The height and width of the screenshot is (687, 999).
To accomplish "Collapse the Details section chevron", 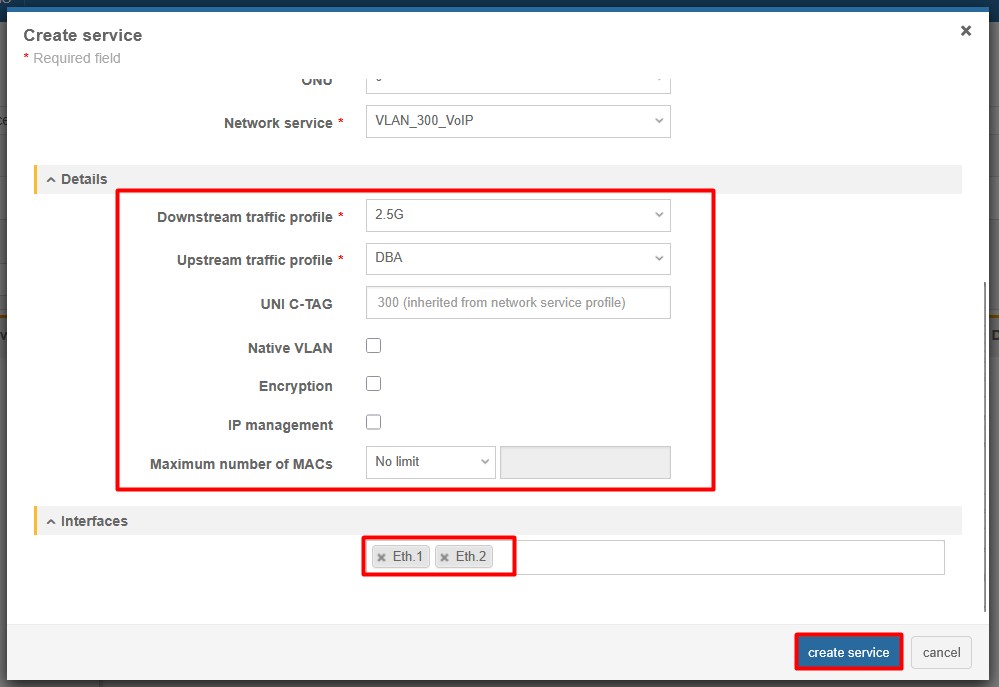I will pyautogui.click(x=51, y=179).
